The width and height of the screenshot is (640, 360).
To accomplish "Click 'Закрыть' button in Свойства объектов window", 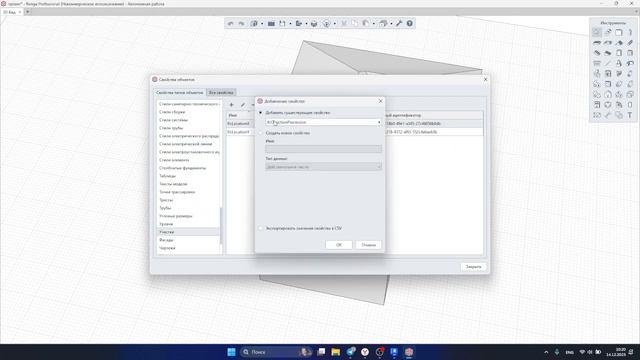I will coord(473,267).
